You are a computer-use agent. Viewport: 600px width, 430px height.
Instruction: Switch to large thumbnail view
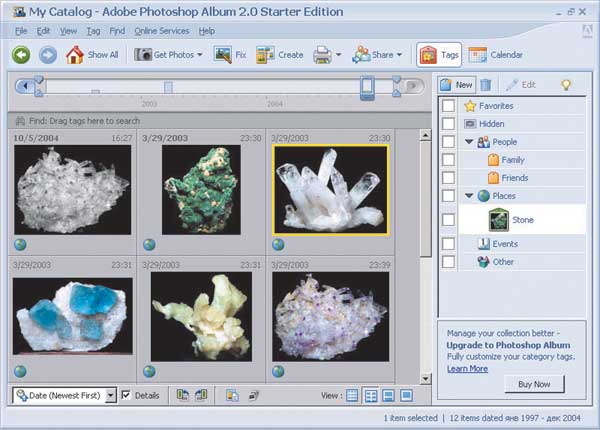pos(388,395)
